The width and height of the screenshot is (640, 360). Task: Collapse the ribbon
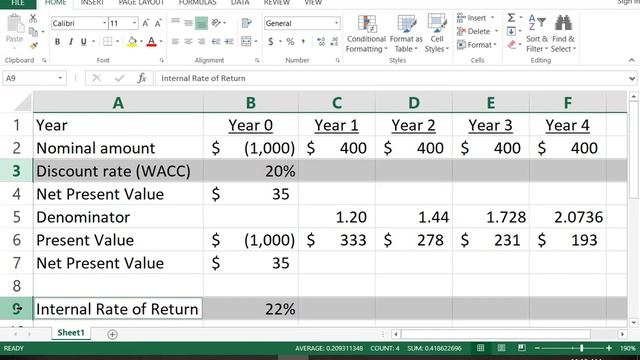(631, 60)
